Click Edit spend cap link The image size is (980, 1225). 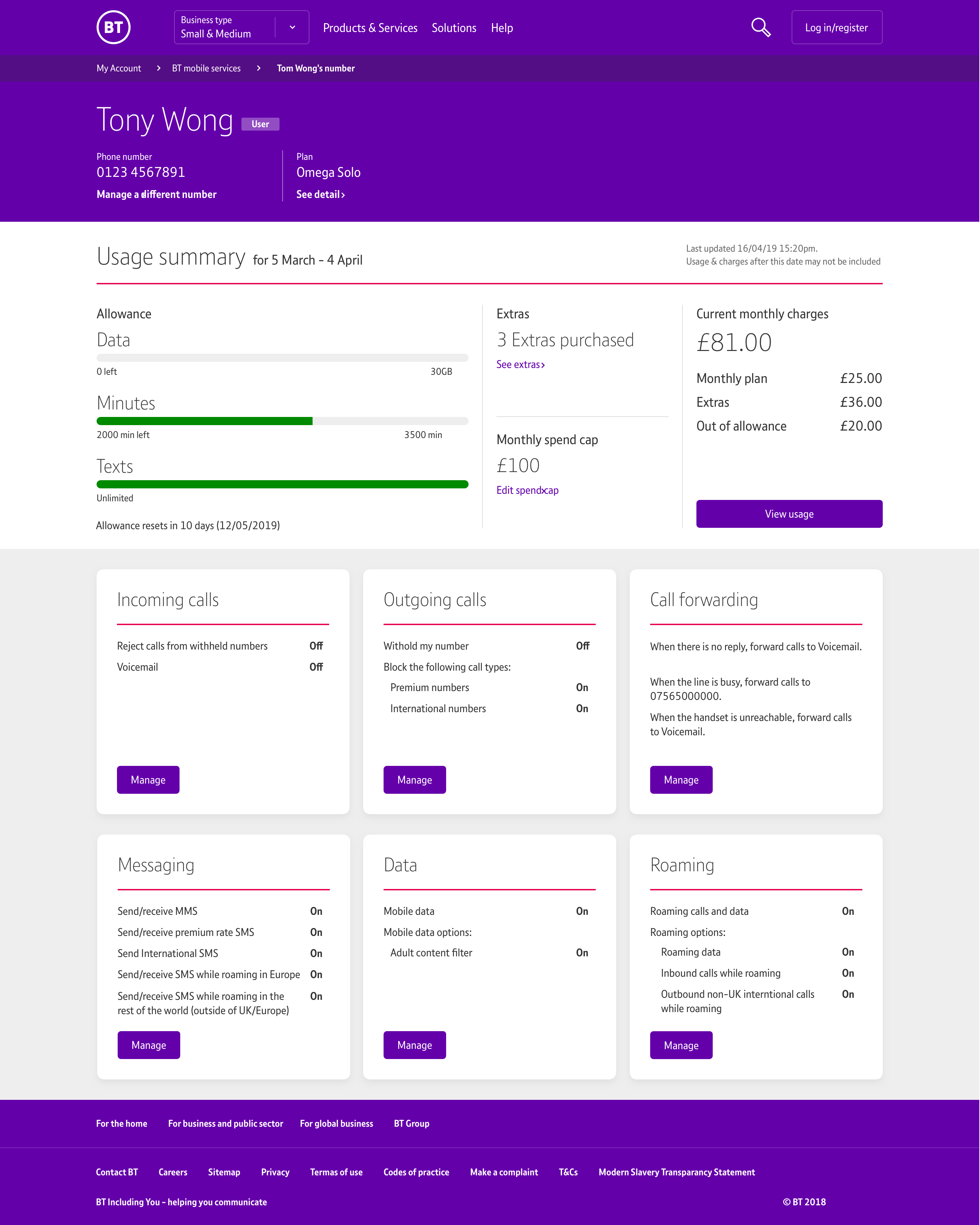[x=527, y=490]
